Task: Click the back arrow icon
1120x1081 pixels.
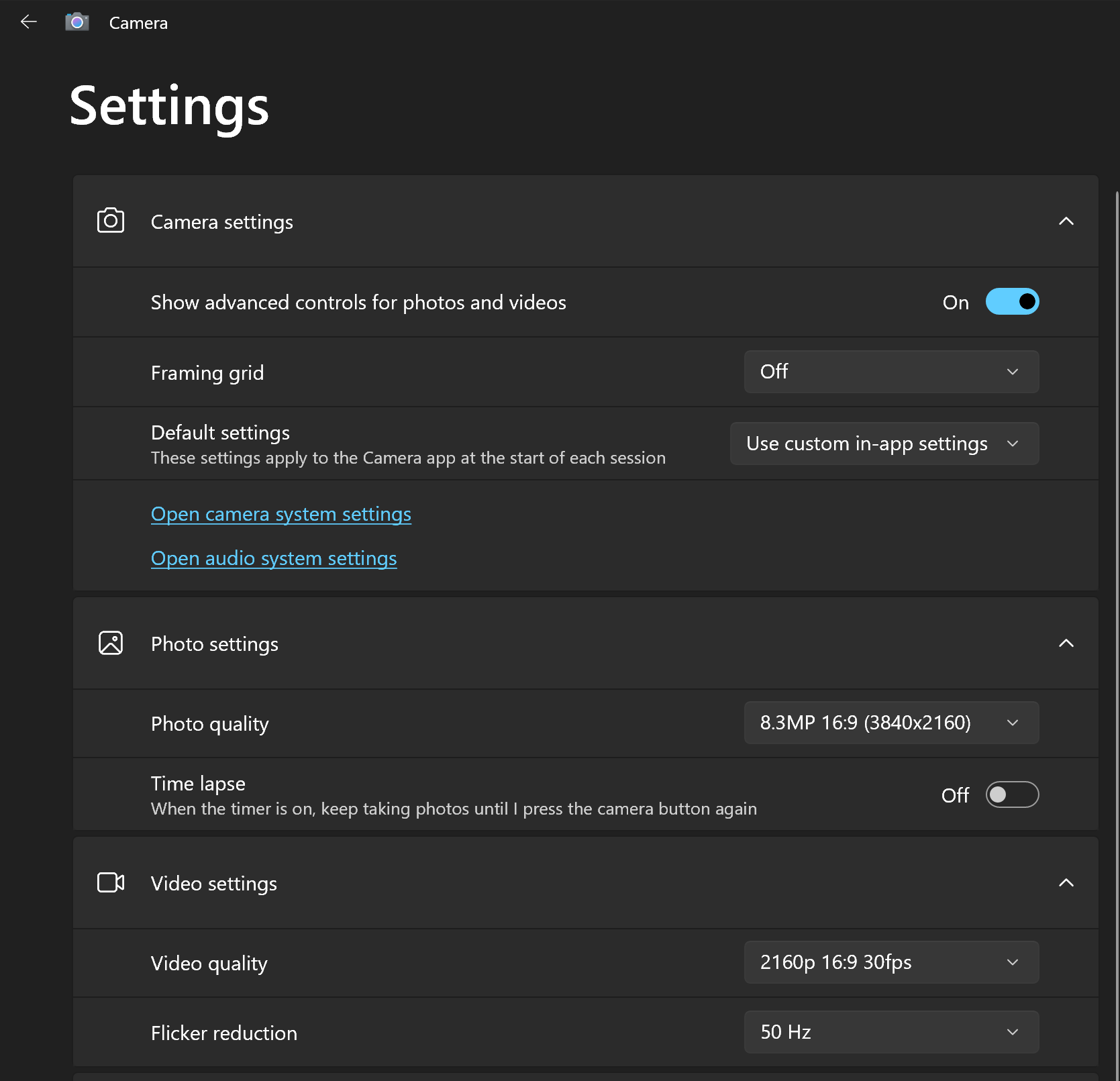Action: (x=28, y=22)
